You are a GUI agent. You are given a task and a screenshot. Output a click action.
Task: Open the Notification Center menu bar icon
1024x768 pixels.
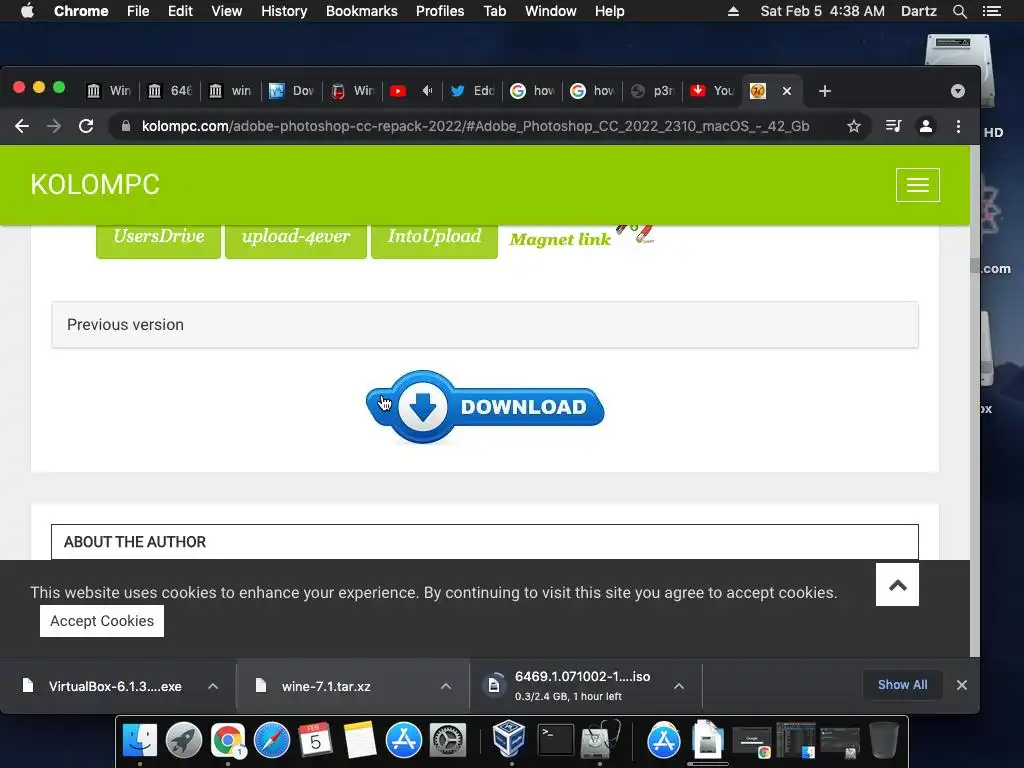pyautogui.click(x=991, y=11)
